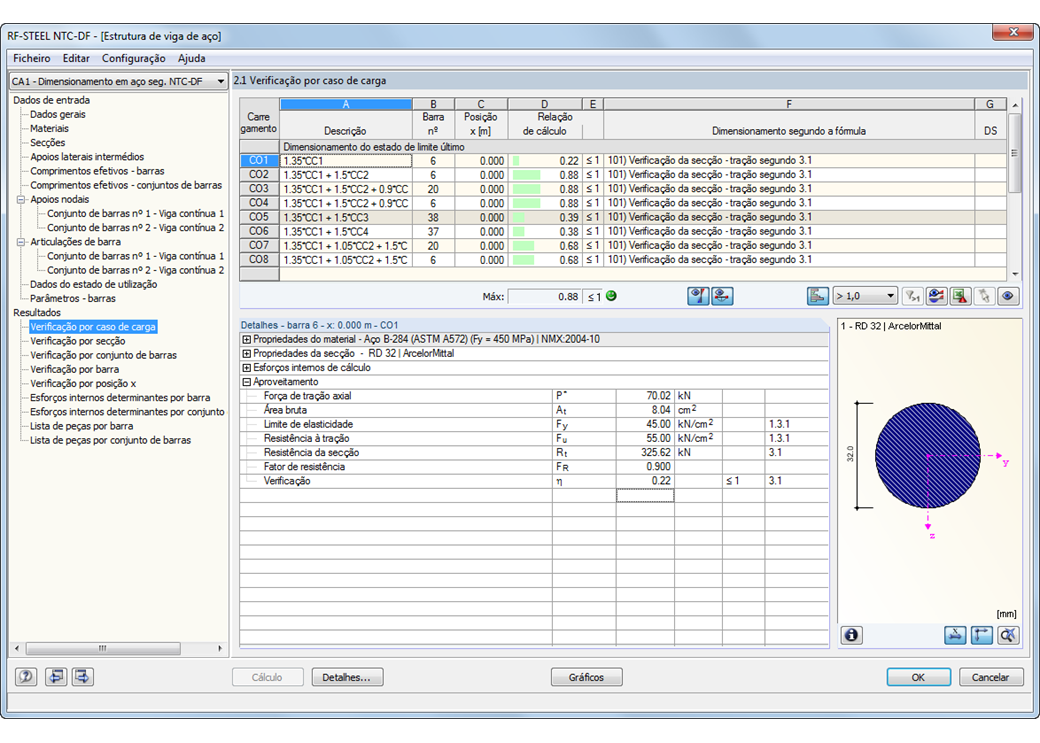Expand Esforços internos de cálculo row
The height and width of the screenshot is (743, 1040).
coord(247,368)
